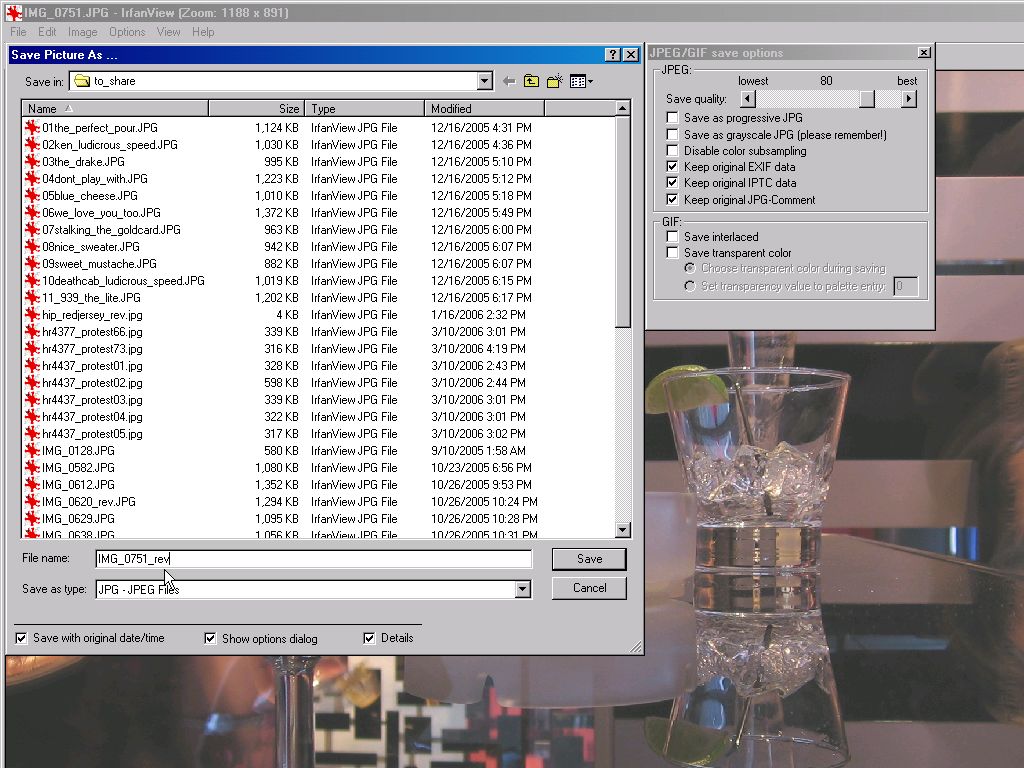Create new folder icon
The image size is (1024, 768).
[554, 82]
